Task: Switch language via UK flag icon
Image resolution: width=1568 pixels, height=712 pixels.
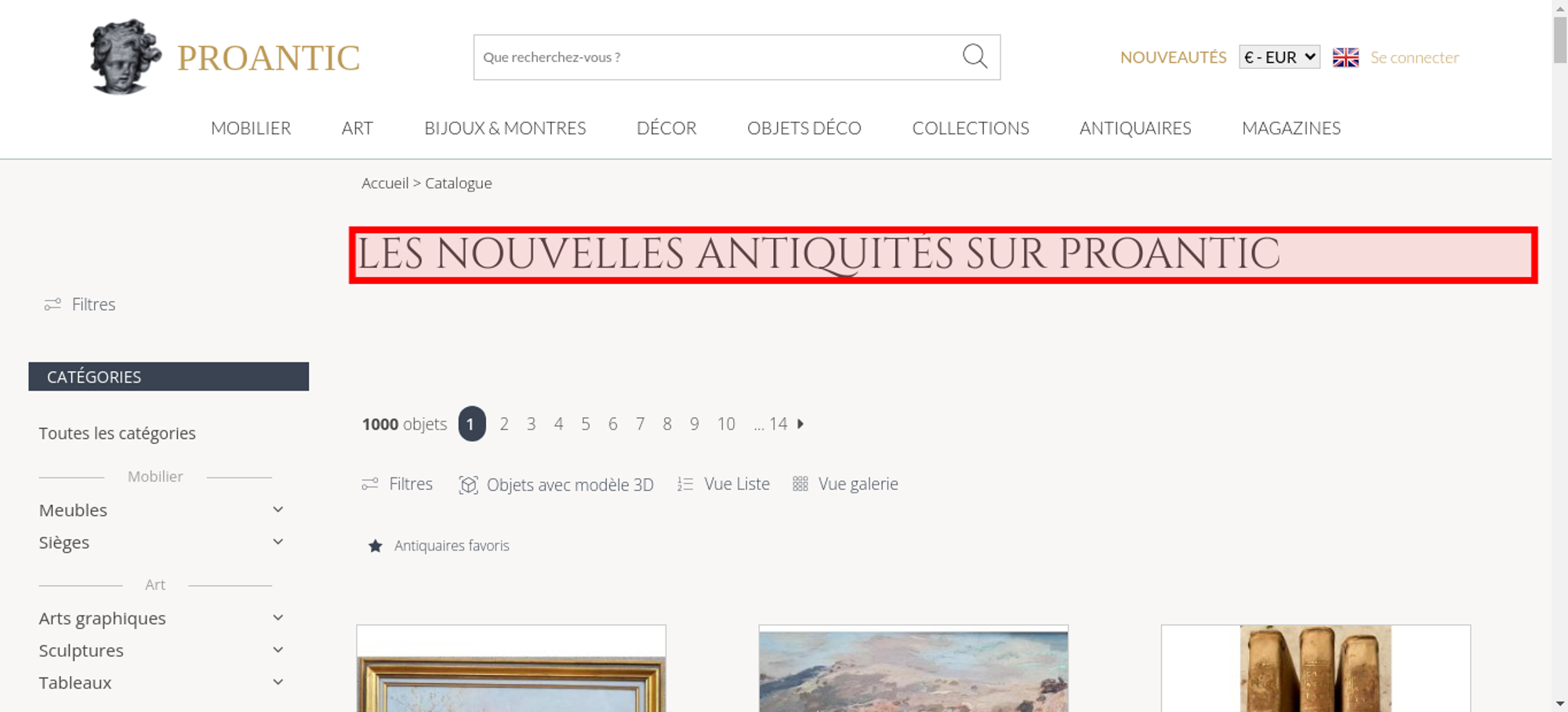Action: pos(1345,57)
